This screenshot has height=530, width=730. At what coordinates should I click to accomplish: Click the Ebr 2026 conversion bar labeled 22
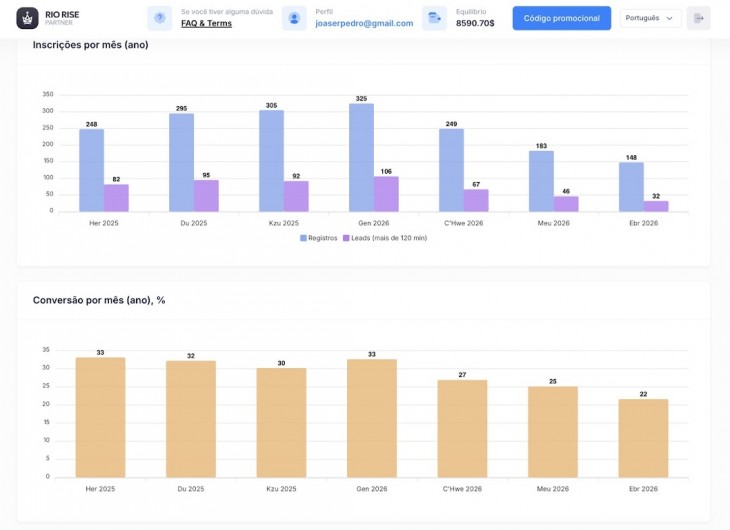(643, 438)
